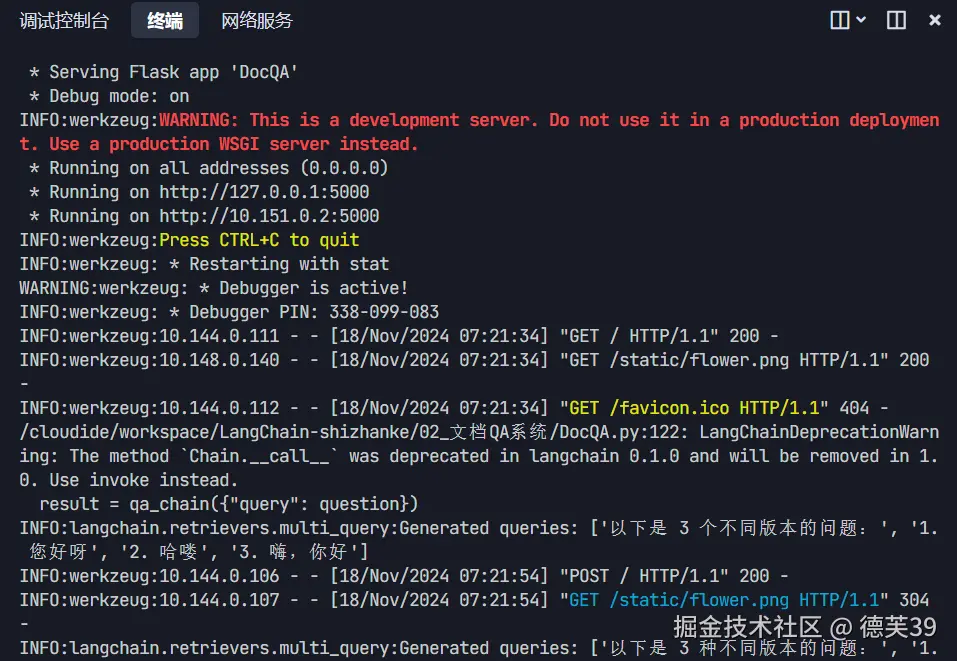Click the yellow Press CTRL+C to quit text
957x661 pixels.
[259, 240]
